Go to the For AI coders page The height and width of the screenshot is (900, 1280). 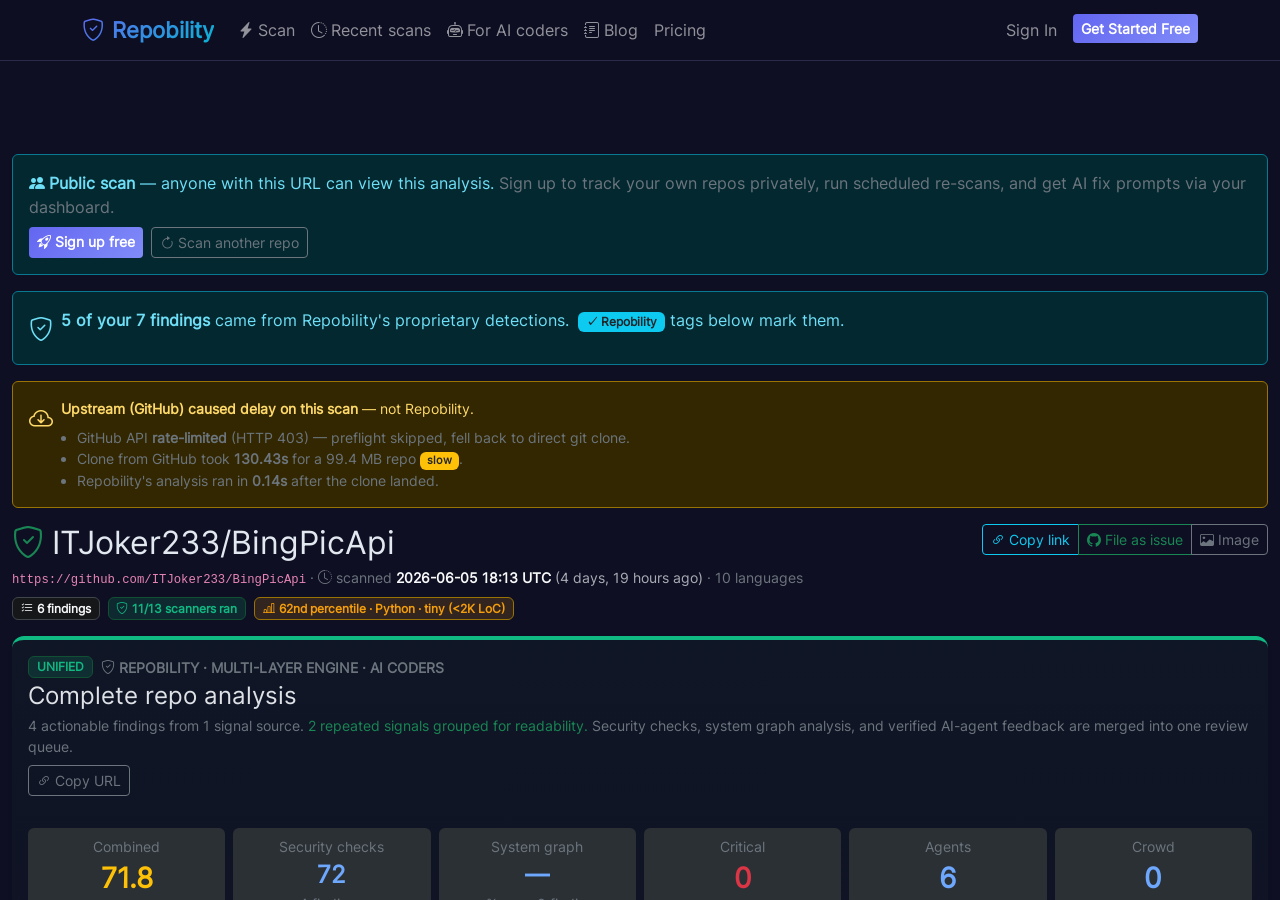(508, 30)
